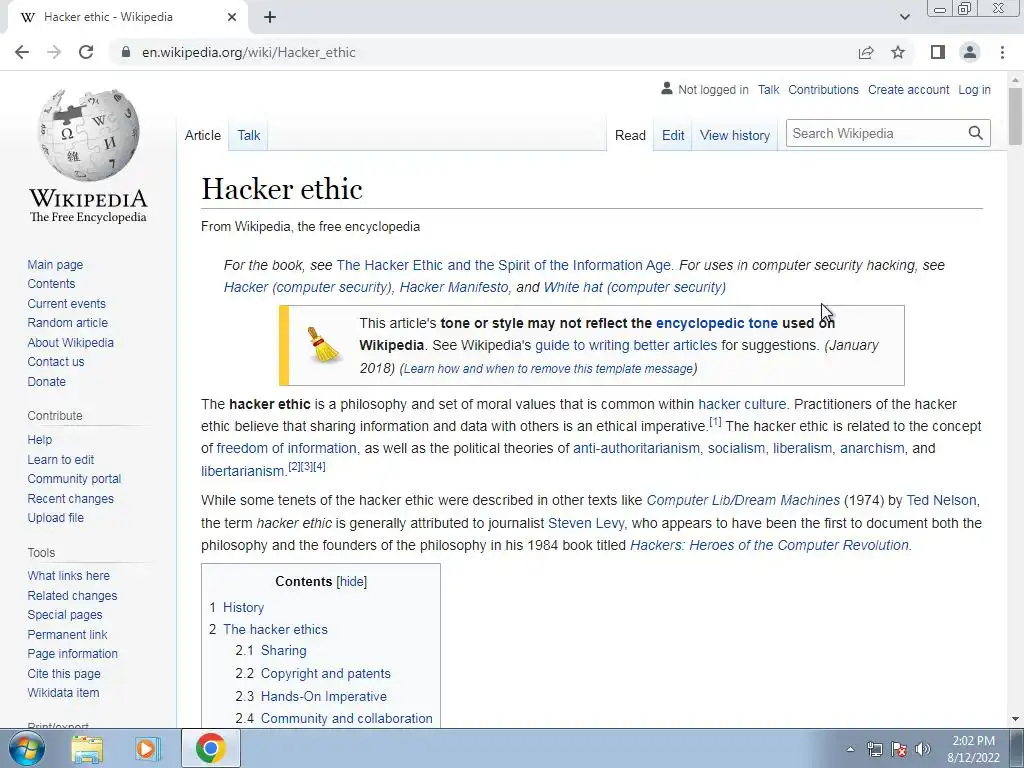Open the Donate sidebar link
Viewport: 1024px width, 768px height.
pos(46,381)
